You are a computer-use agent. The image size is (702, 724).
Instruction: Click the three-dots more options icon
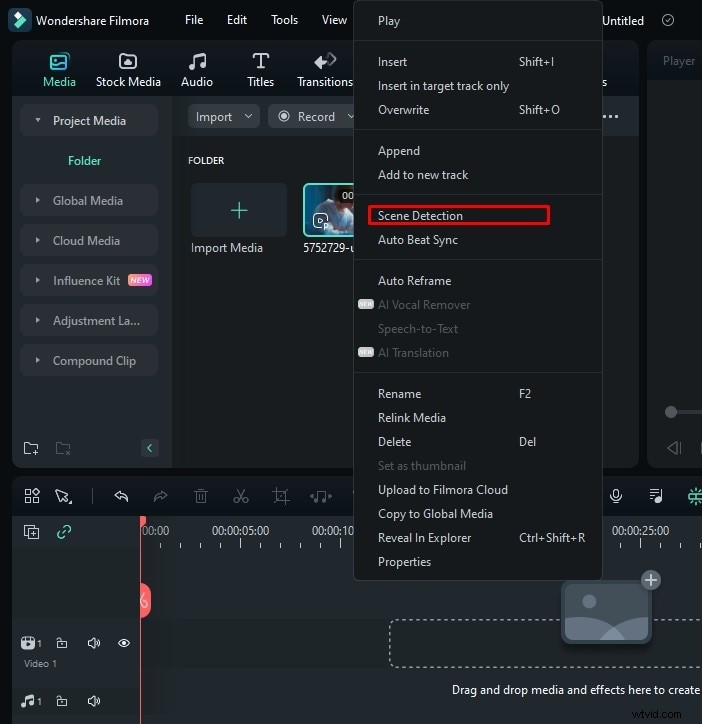611,116
